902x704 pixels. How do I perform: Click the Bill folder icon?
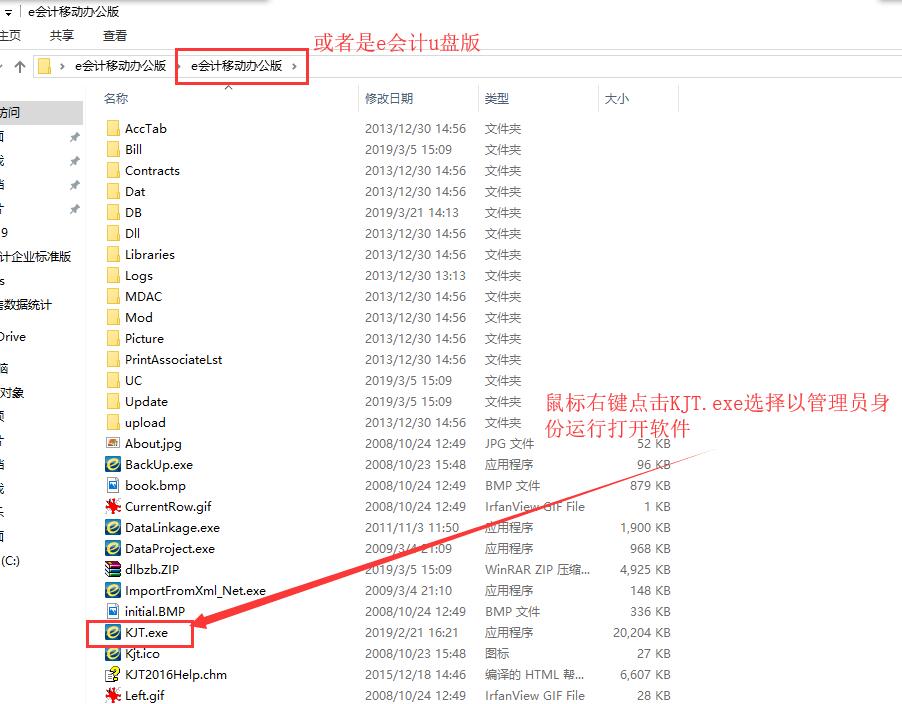click(x=113, y=150)
